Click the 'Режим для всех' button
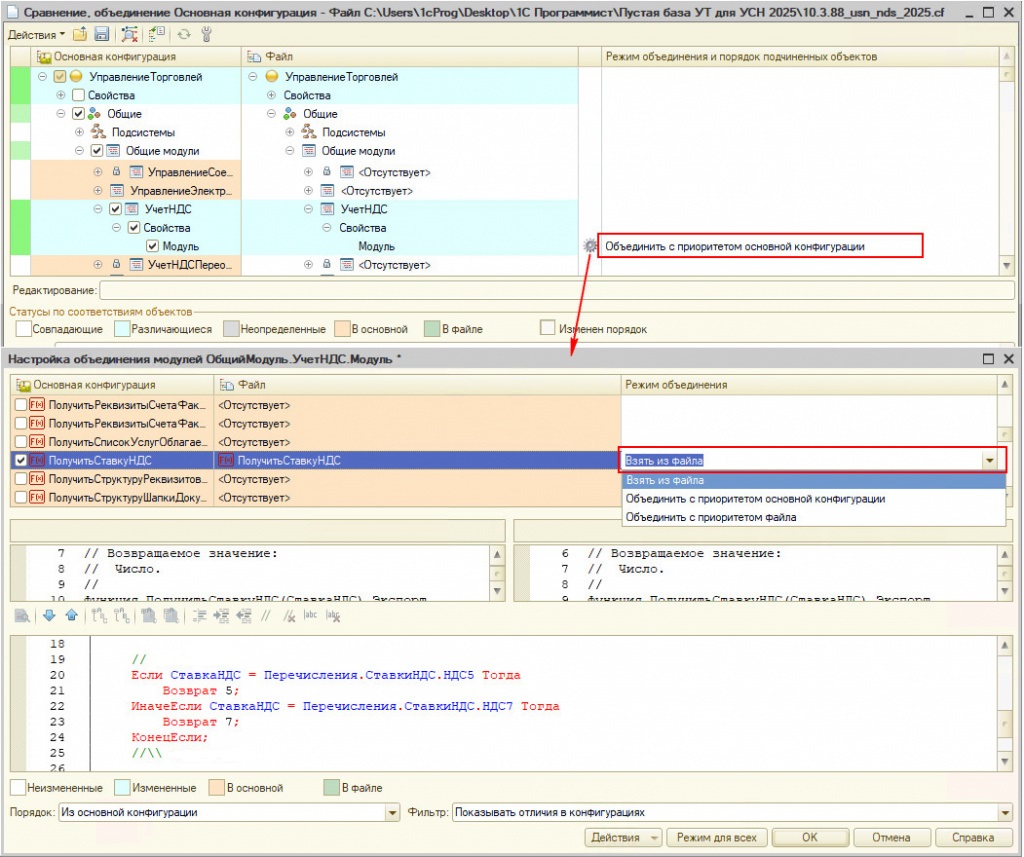Image resolution: width=1024 pixels, height=857 pixels. pyautogui.click(x=716, y=837)
